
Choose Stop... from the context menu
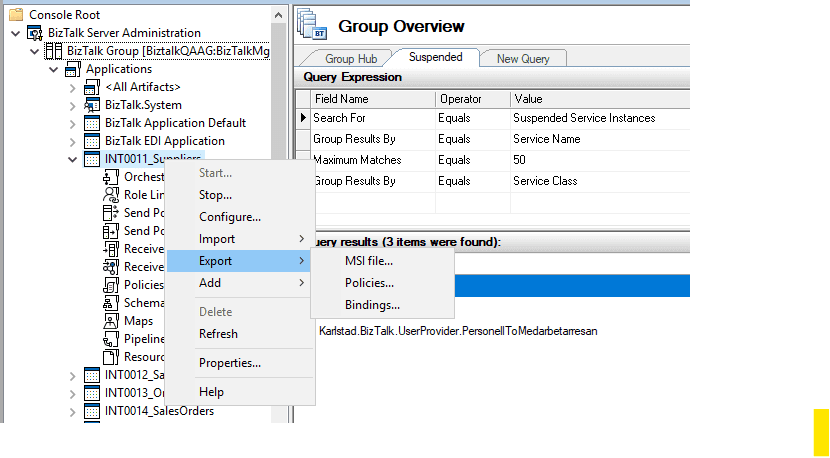pos(240,195)
